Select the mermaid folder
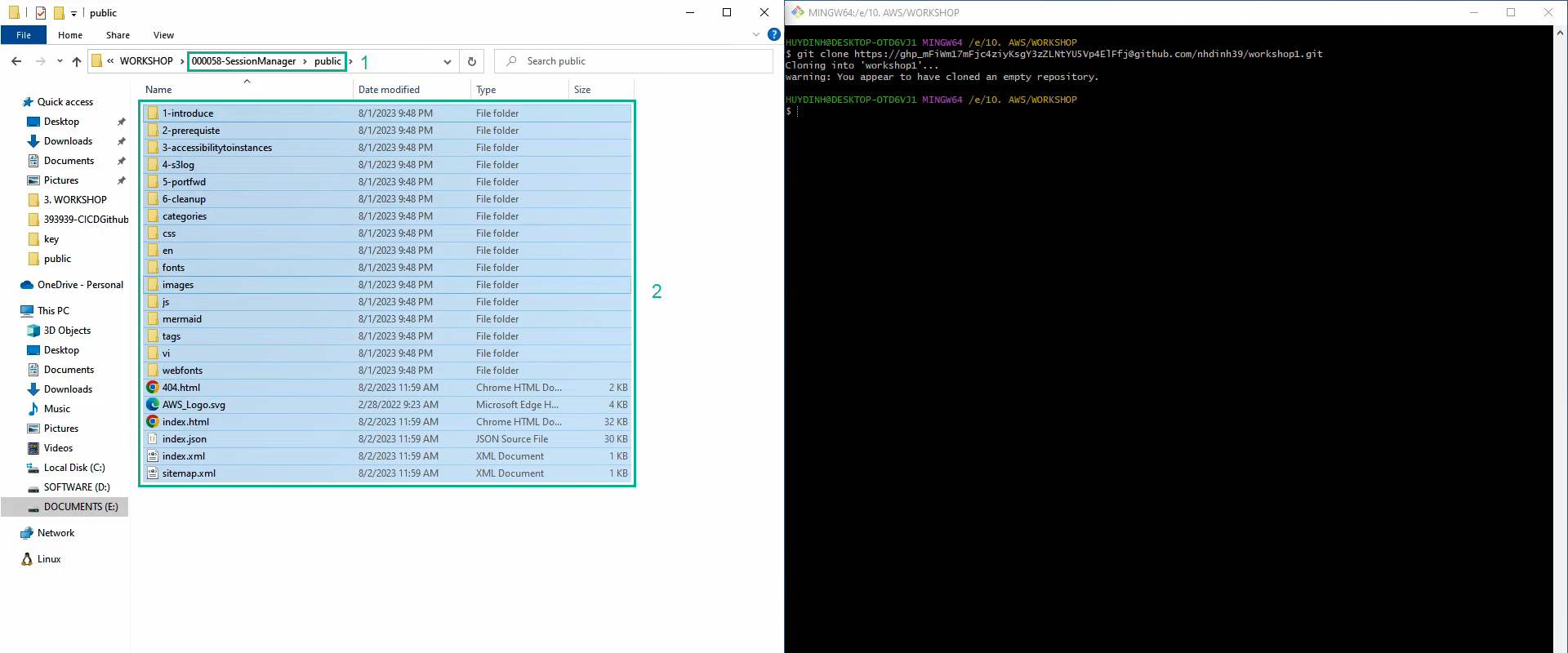 click(x=387, y=319)
